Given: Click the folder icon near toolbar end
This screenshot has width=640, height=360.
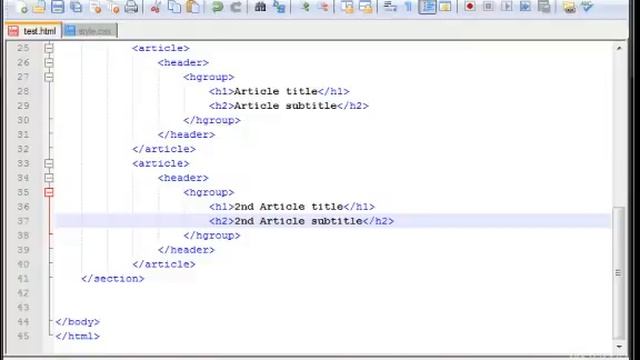Looking at the screenshot, I should (x=569, y=7).
